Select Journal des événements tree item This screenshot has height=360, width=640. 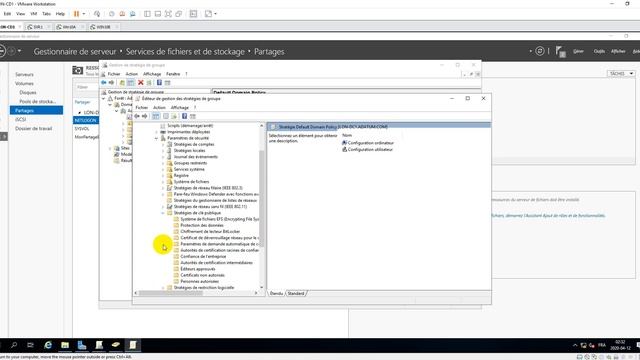[x=196, y=157]
